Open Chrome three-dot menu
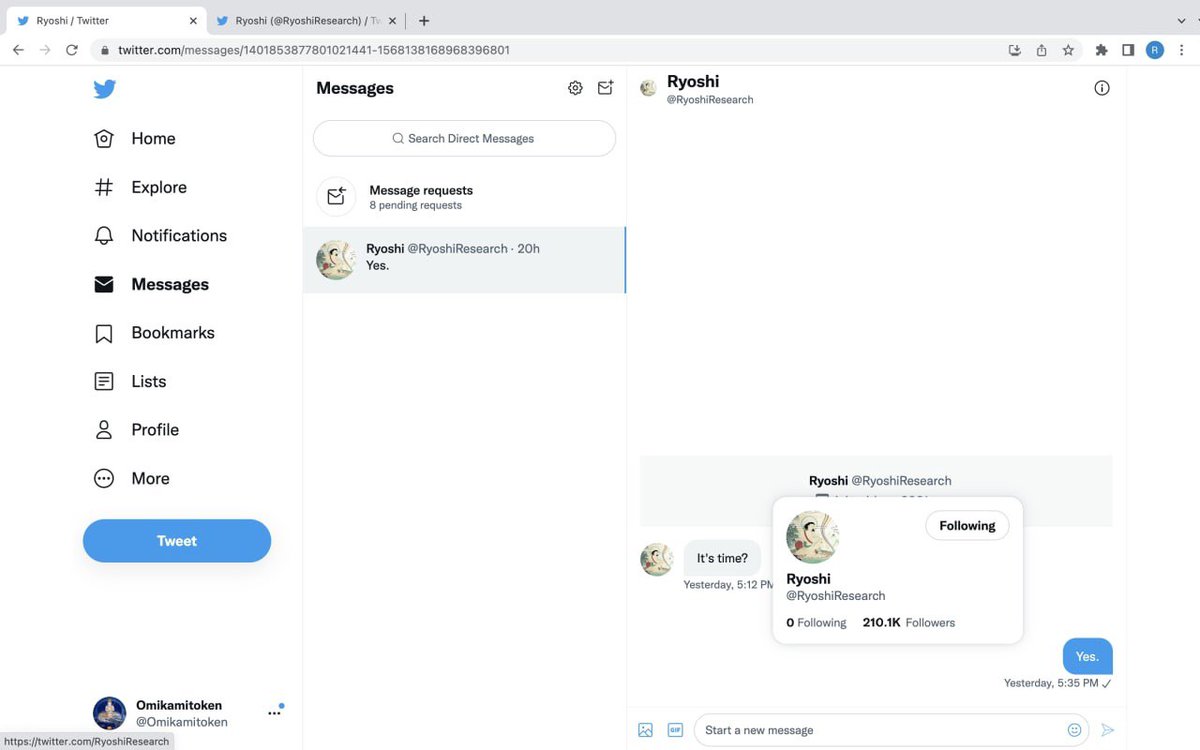Viewport: 1200px width, 750px height. point(1182,50)
